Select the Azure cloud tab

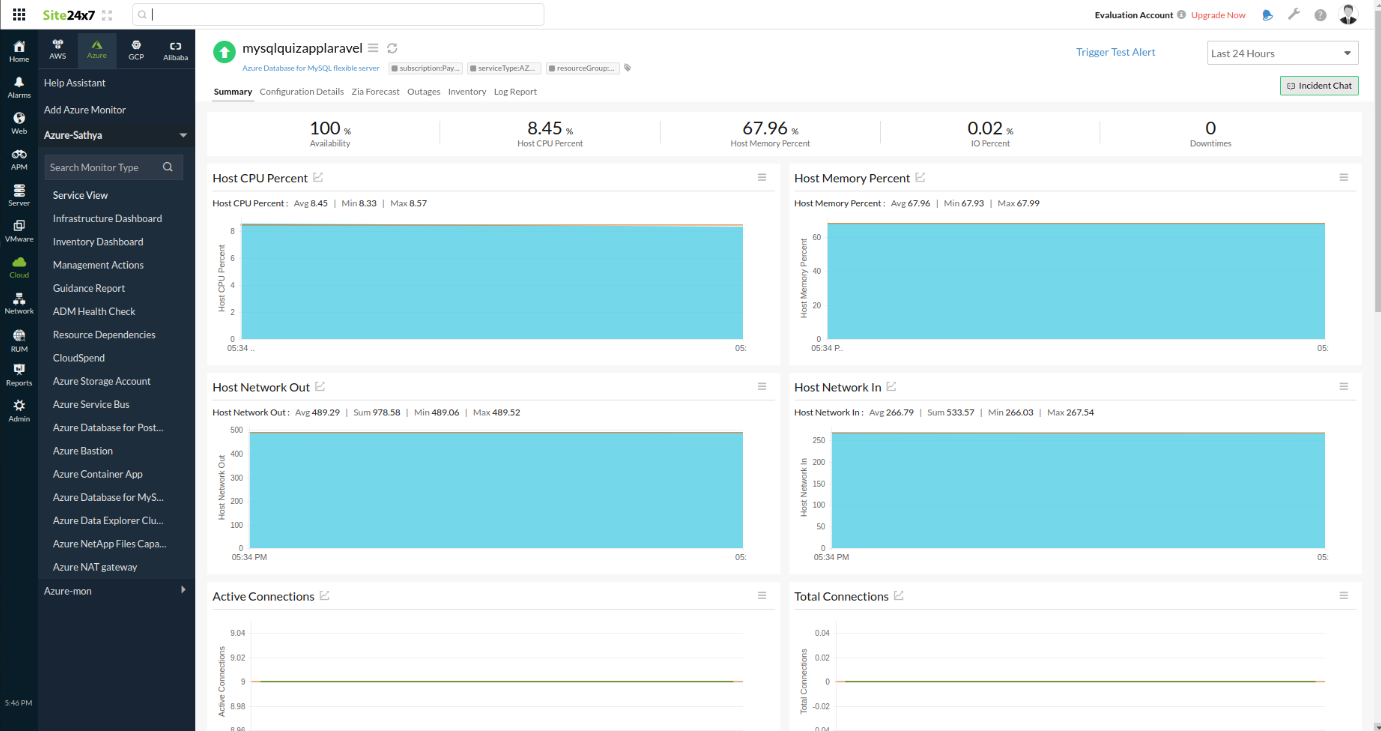pos(97,50)
